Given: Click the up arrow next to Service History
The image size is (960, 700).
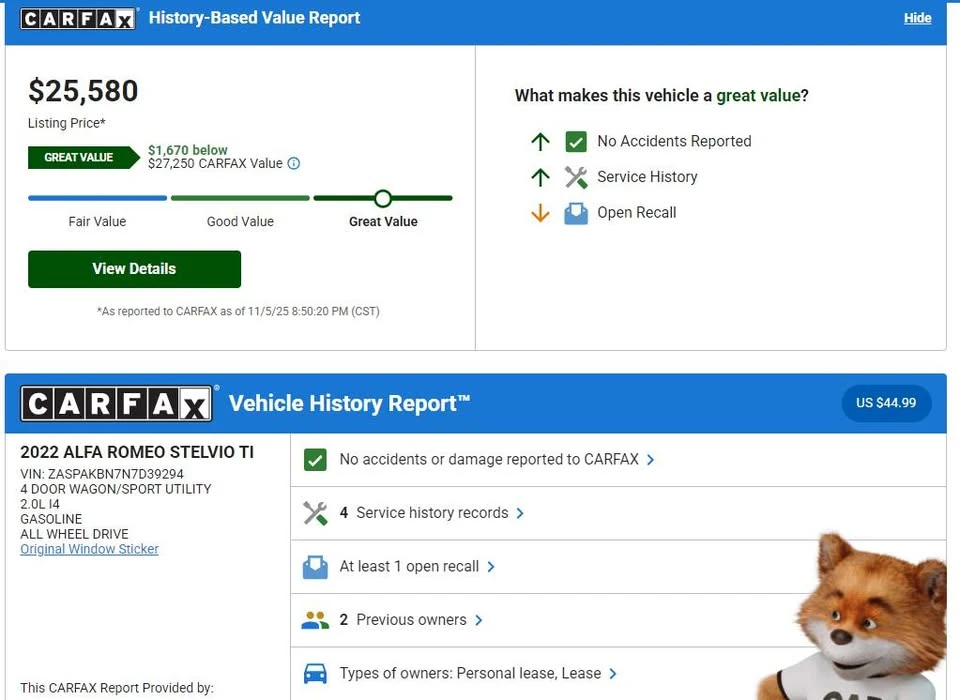Looking at the screenshot, I should [540, 178].
